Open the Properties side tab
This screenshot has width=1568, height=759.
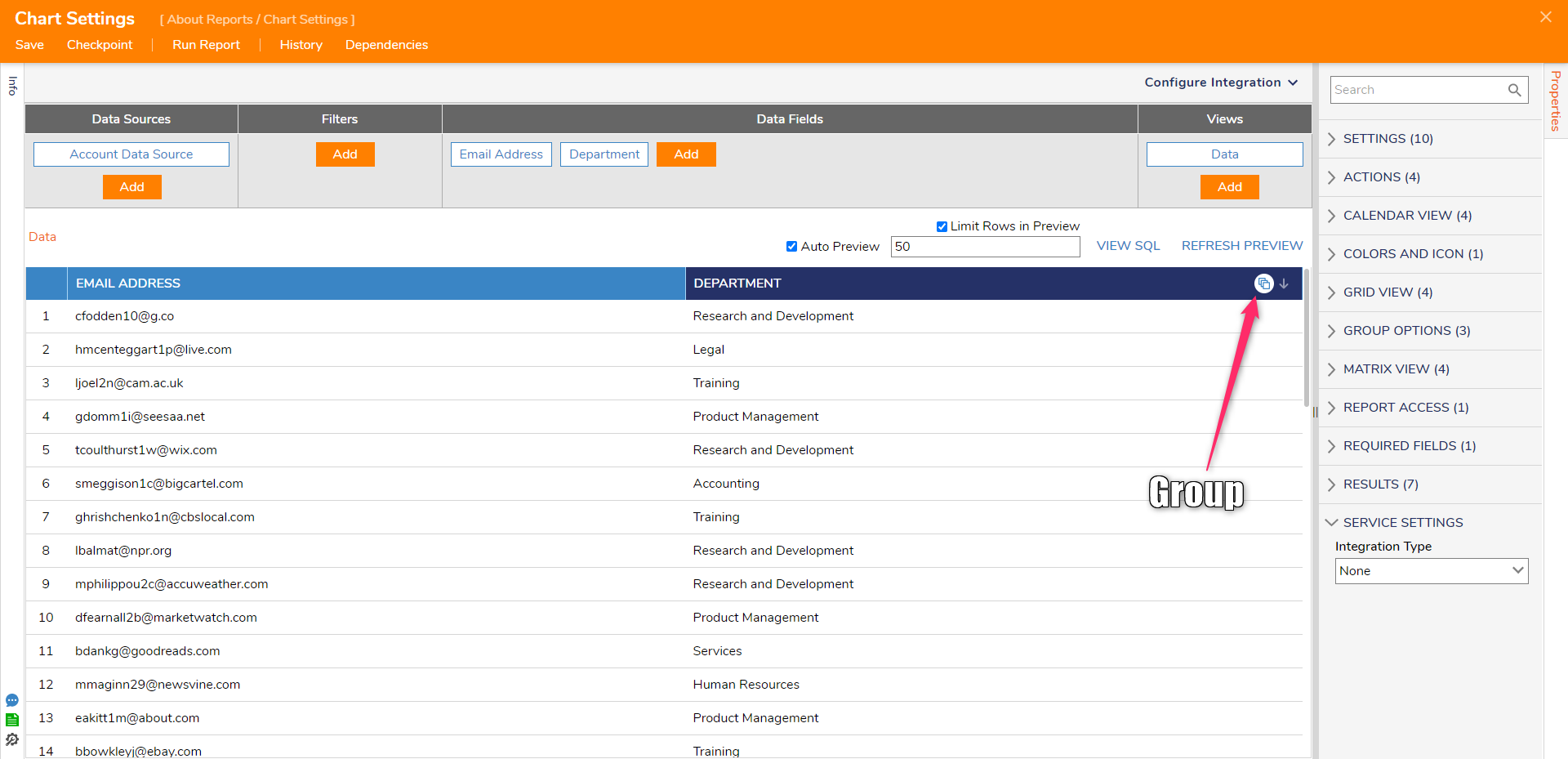1556,100
